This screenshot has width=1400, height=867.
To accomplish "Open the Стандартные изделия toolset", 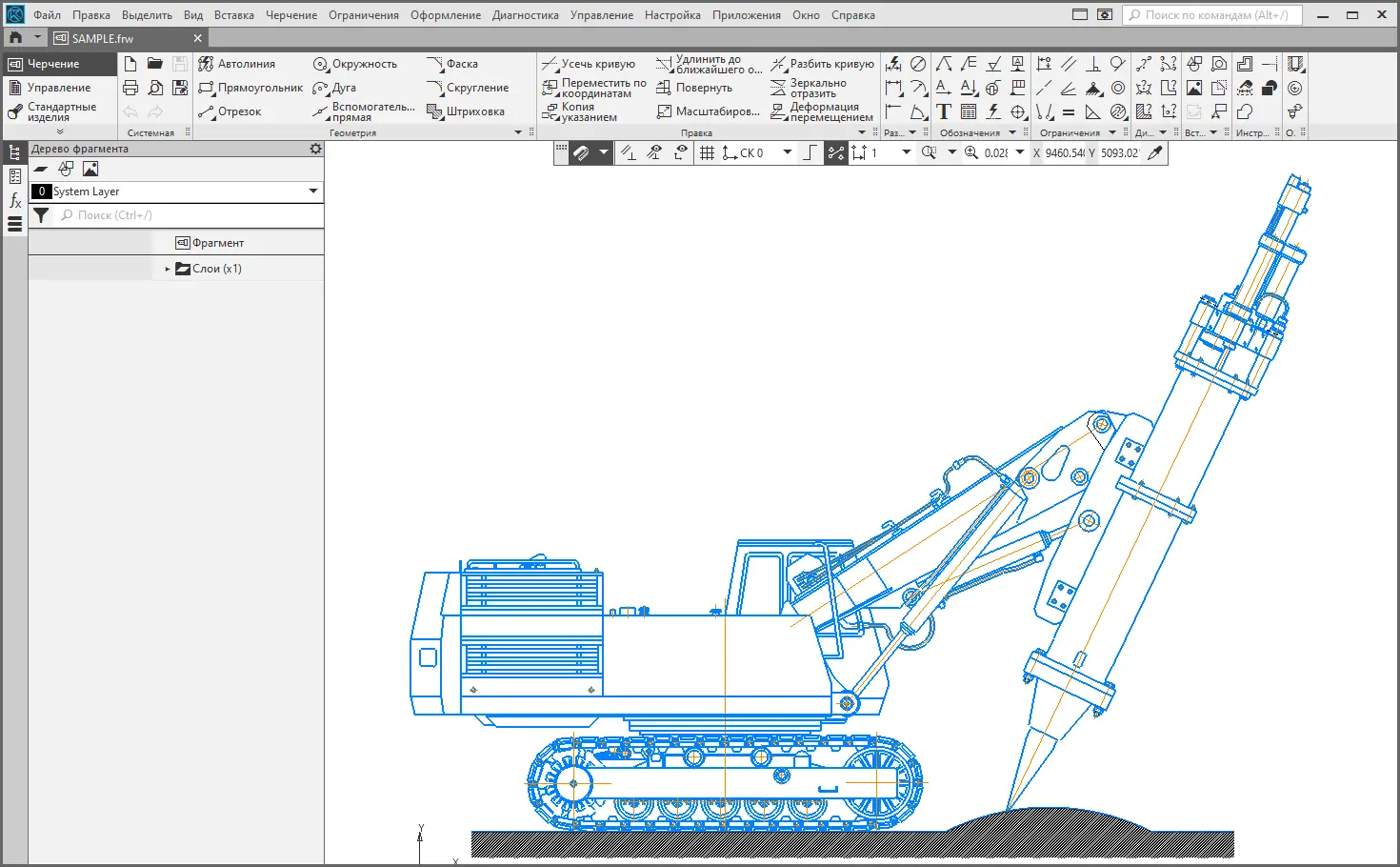I will [59, 111].
